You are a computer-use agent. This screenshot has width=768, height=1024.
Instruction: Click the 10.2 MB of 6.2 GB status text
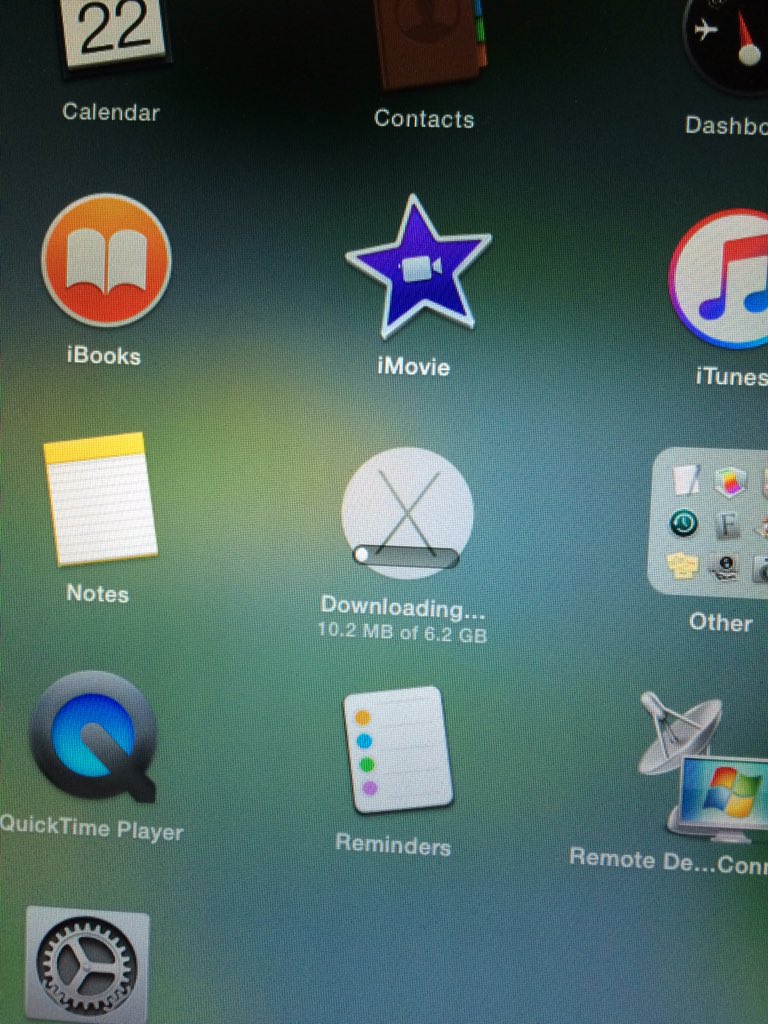coord(402,633)
